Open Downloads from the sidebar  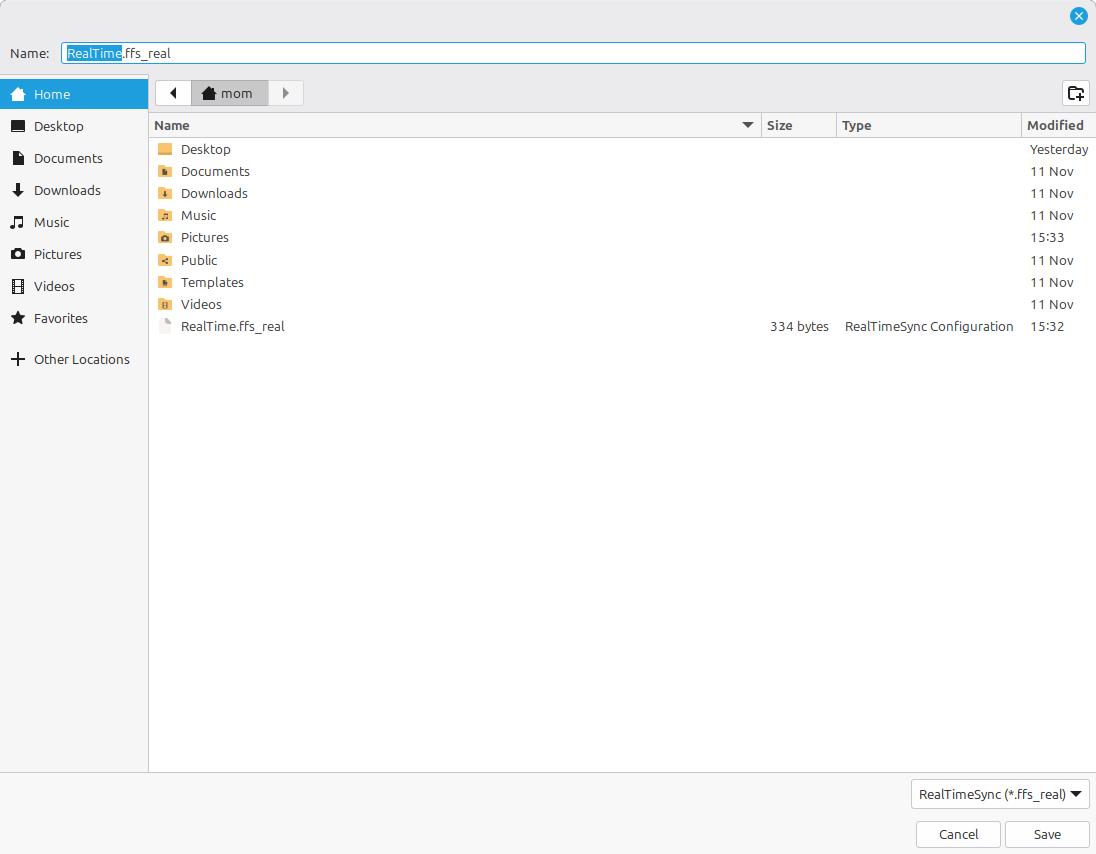tap(74, 190)
